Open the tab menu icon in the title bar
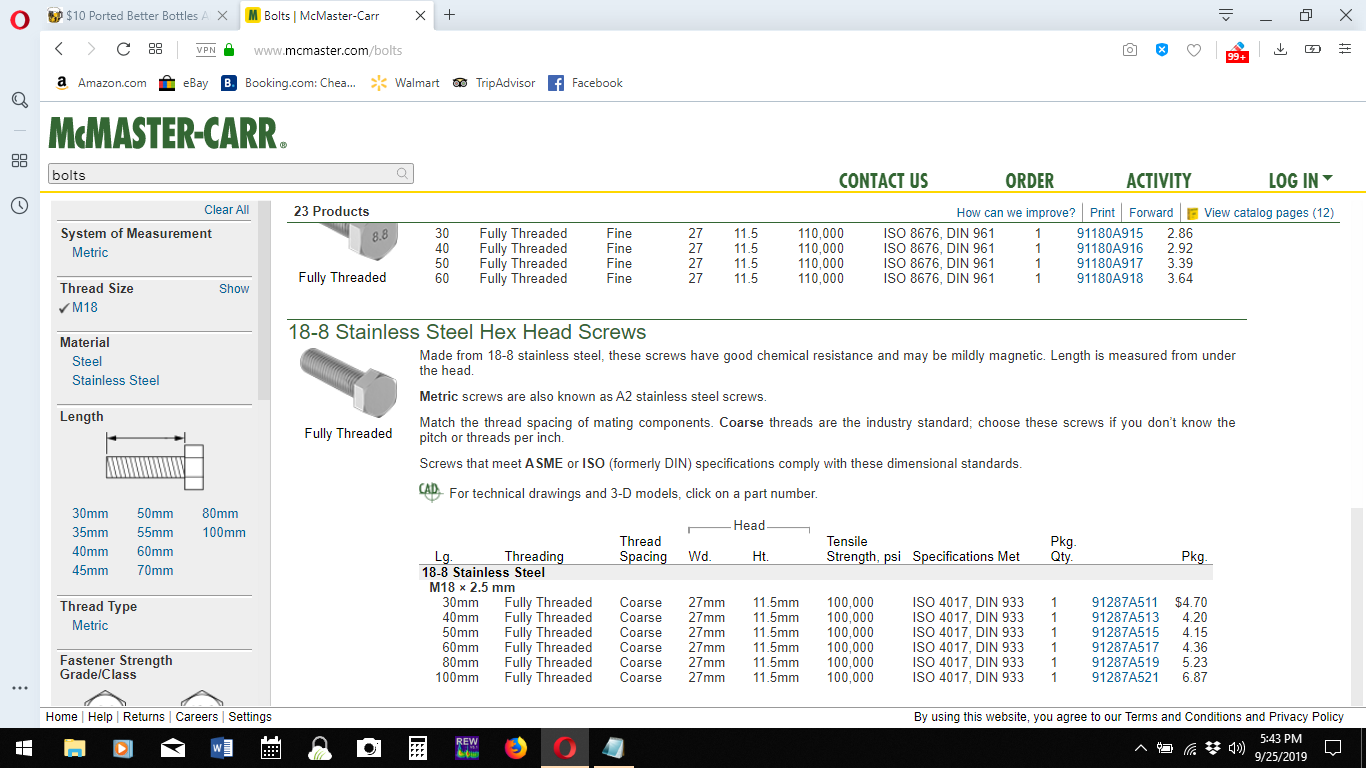 [1226, 15]
